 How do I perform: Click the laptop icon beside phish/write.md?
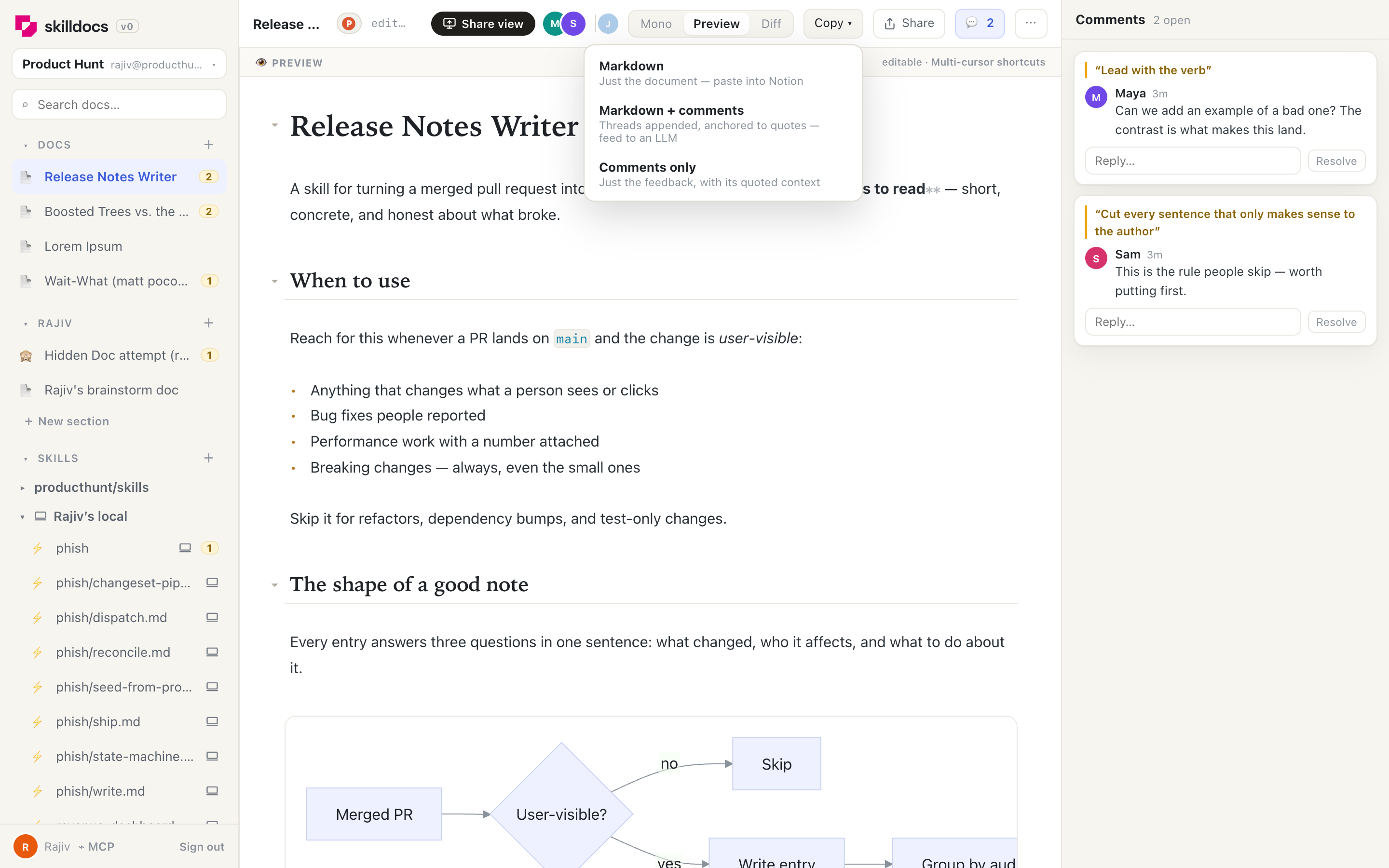212,791
